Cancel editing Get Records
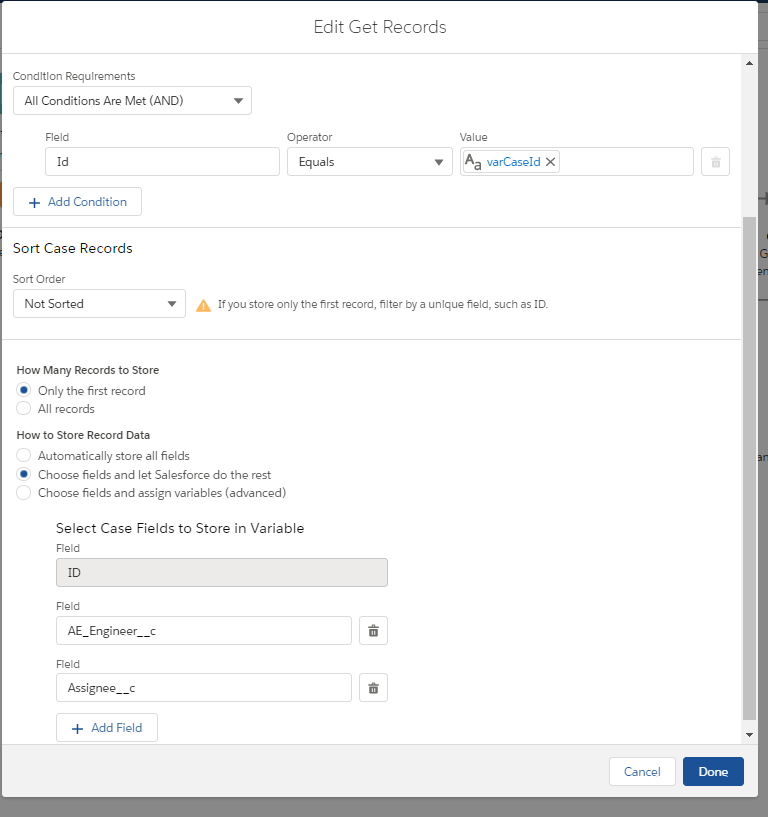Image resolution: width=768 pixels, height=817 pixels. pos(641,772)
